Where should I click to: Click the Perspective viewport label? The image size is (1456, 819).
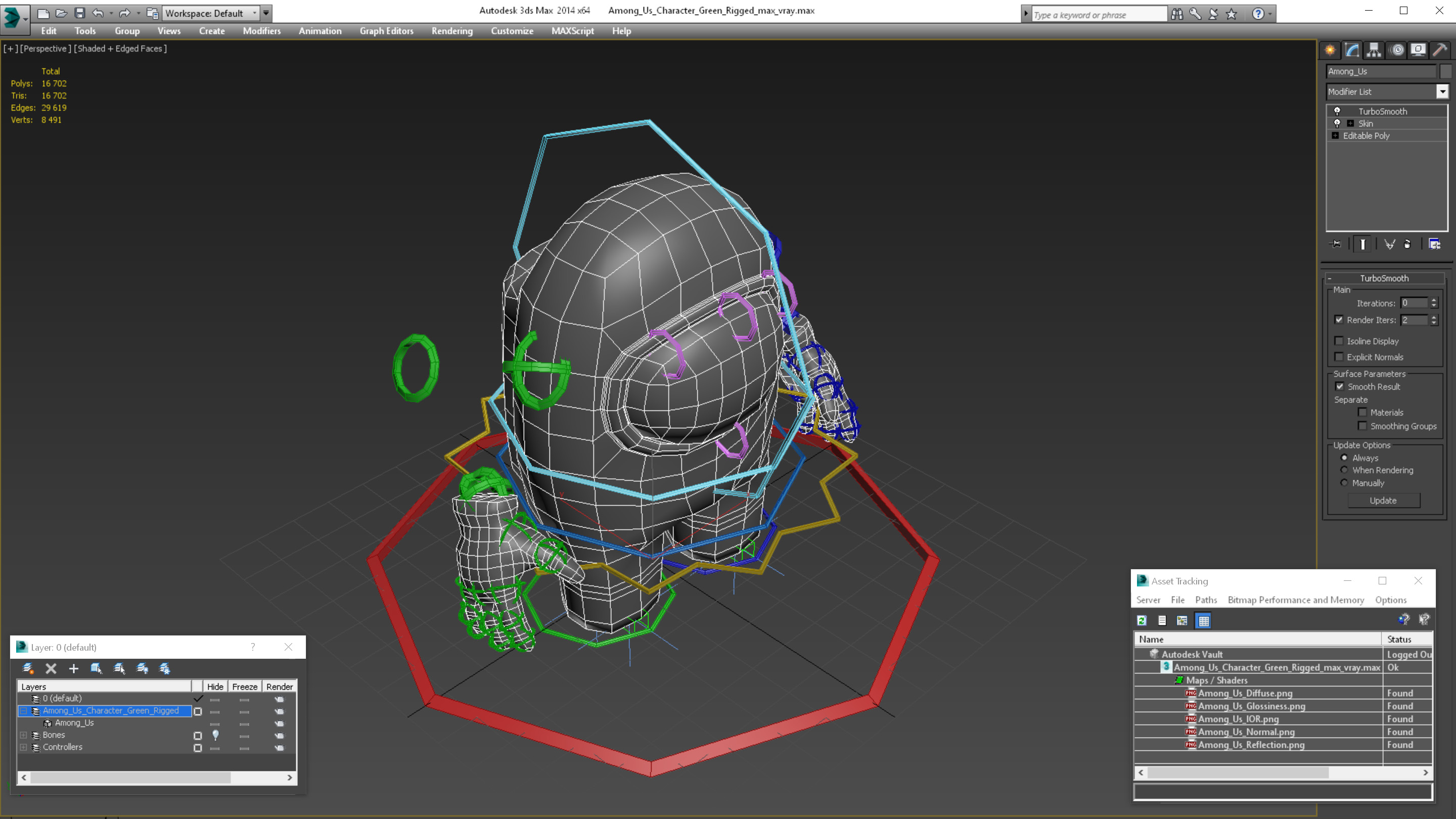45,49
